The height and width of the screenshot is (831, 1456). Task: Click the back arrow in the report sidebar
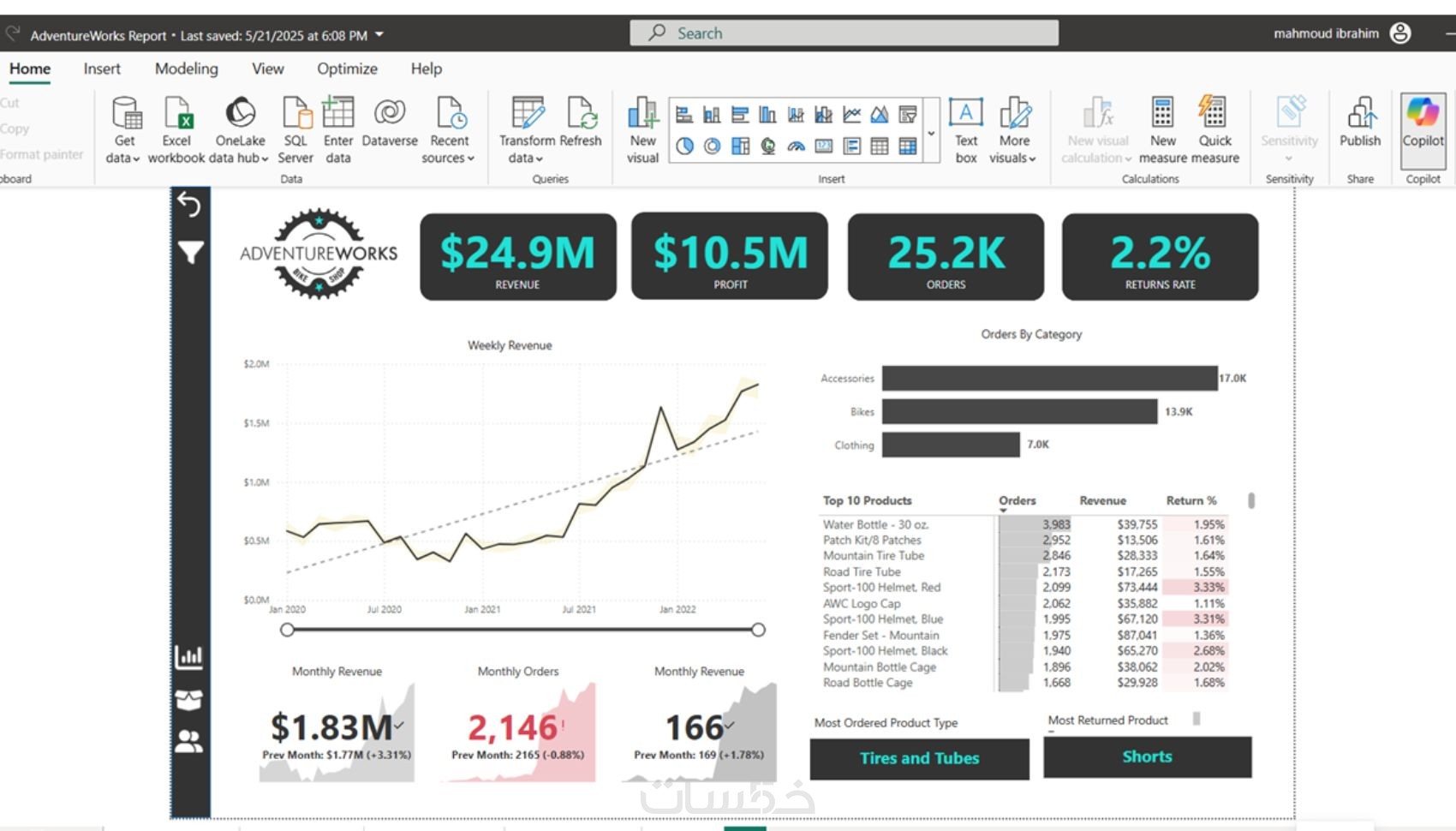[189, 205]
